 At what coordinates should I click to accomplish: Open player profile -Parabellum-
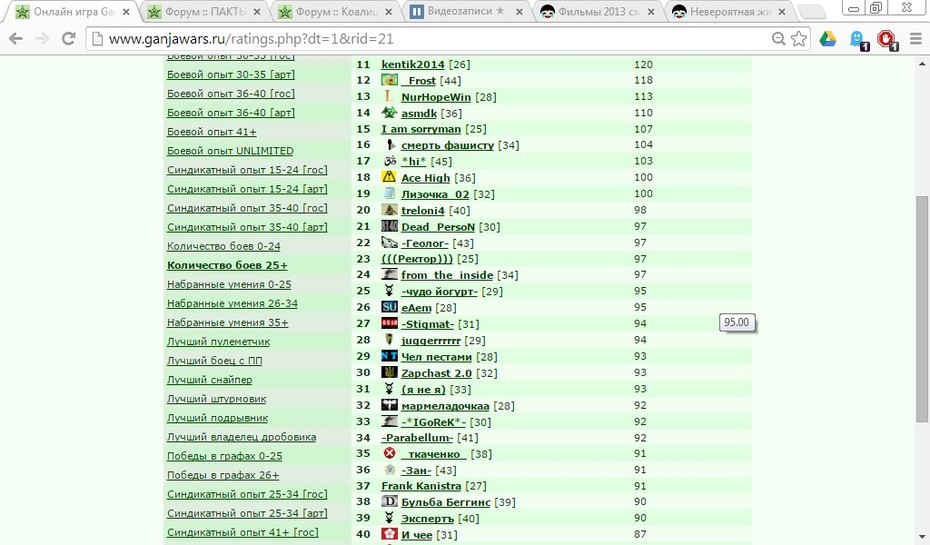(417, 438)
